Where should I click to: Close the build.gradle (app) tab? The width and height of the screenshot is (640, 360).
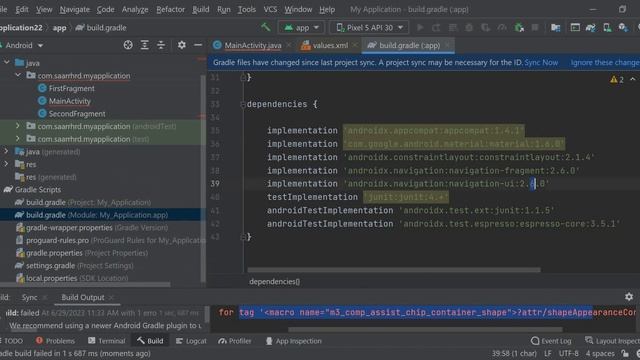(x=447, y=45)
